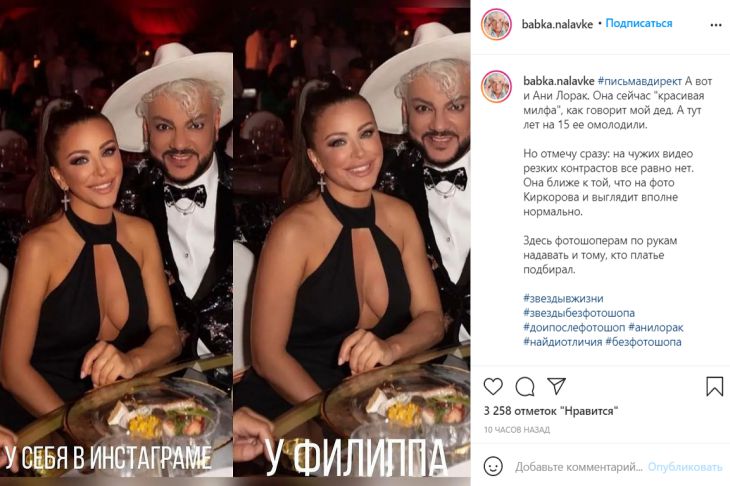View the 3 258 likes list

(x=551, y=411)
